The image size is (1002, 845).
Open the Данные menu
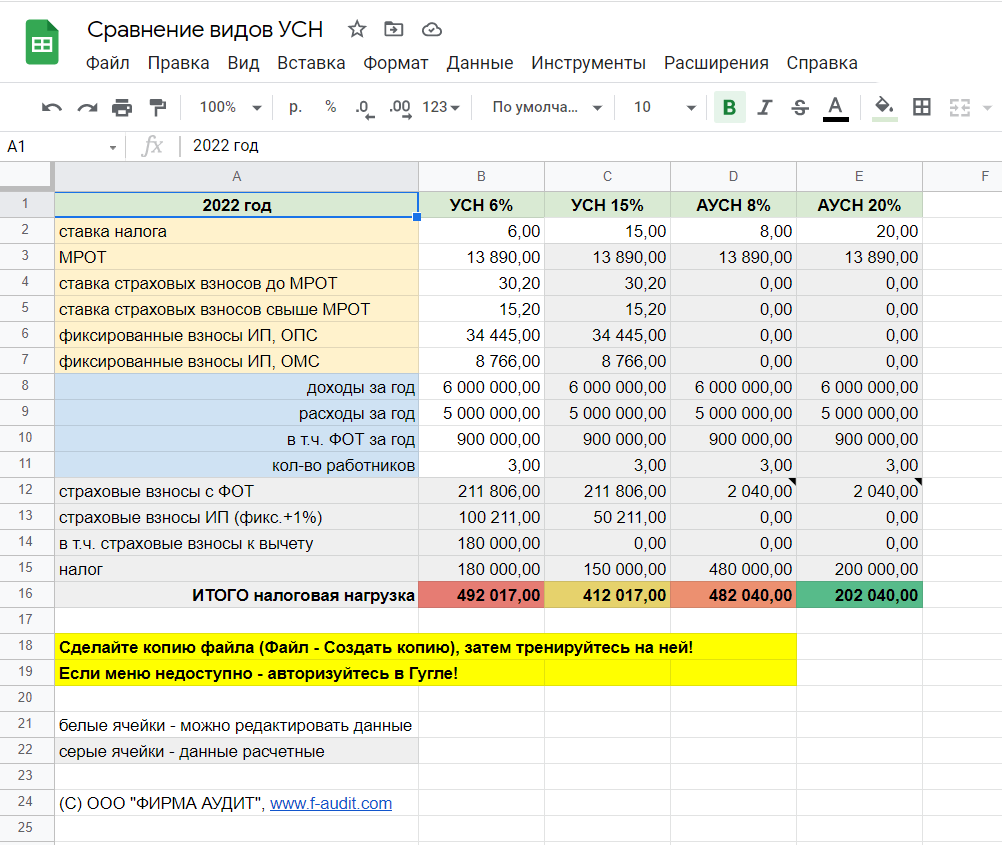click(x=479, y=63)
